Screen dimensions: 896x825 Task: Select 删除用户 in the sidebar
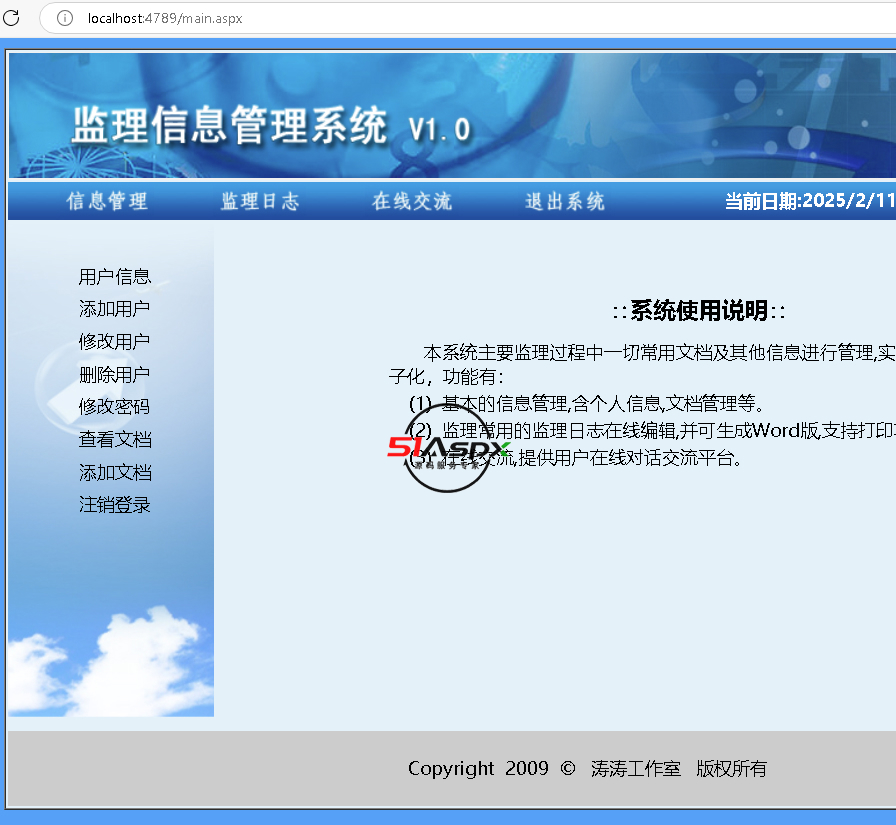point(114,375)
